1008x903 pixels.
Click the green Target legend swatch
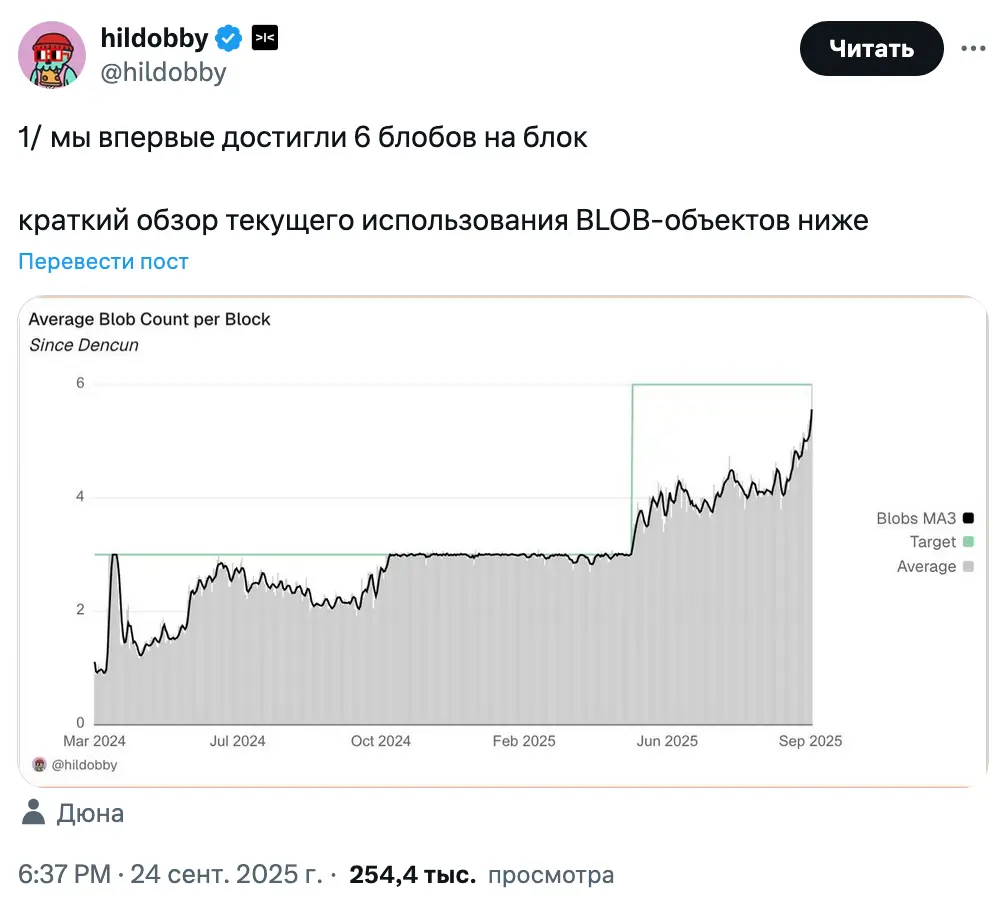[x=968, y=542]
